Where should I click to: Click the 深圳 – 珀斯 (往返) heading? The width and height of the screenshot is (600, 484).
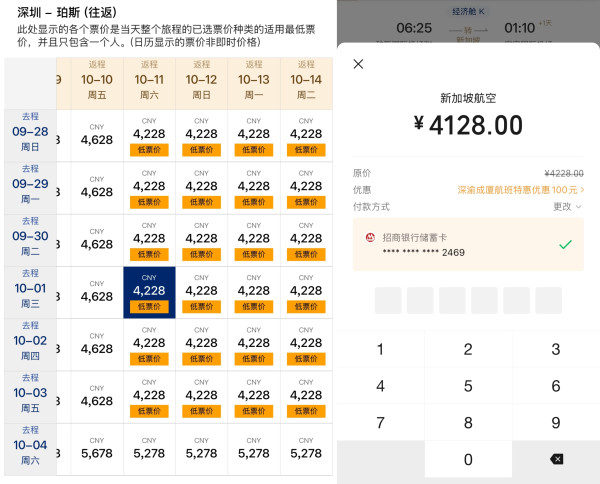coord(67,12)
